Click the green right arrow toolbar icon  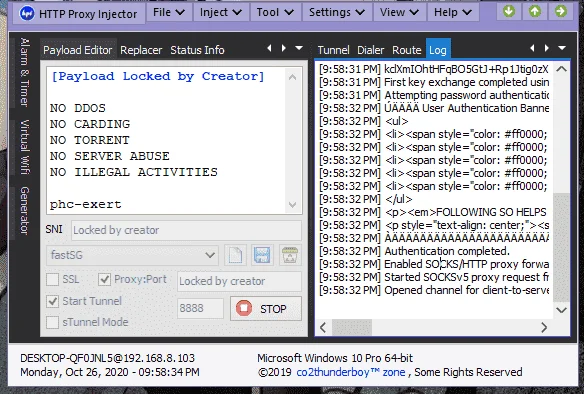[561, 12]
